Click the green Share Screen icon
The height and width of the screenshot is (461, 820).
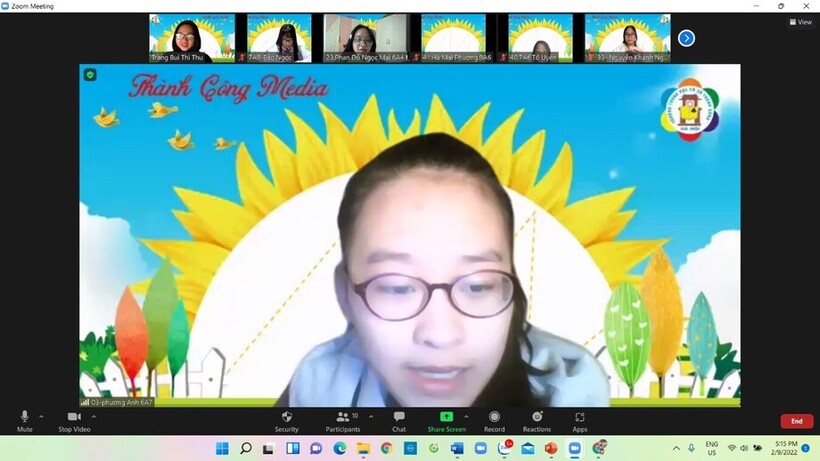[x=446, y=417]
